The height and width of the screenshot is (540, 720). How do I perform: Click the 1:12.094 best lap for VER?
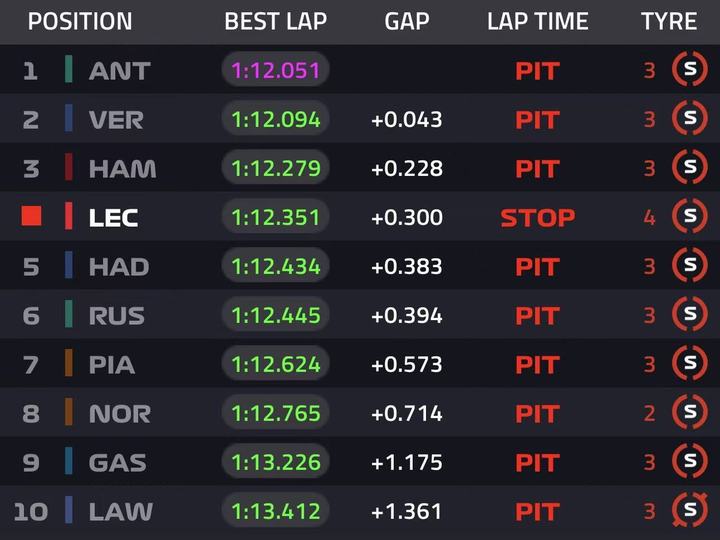coord(276,119)
